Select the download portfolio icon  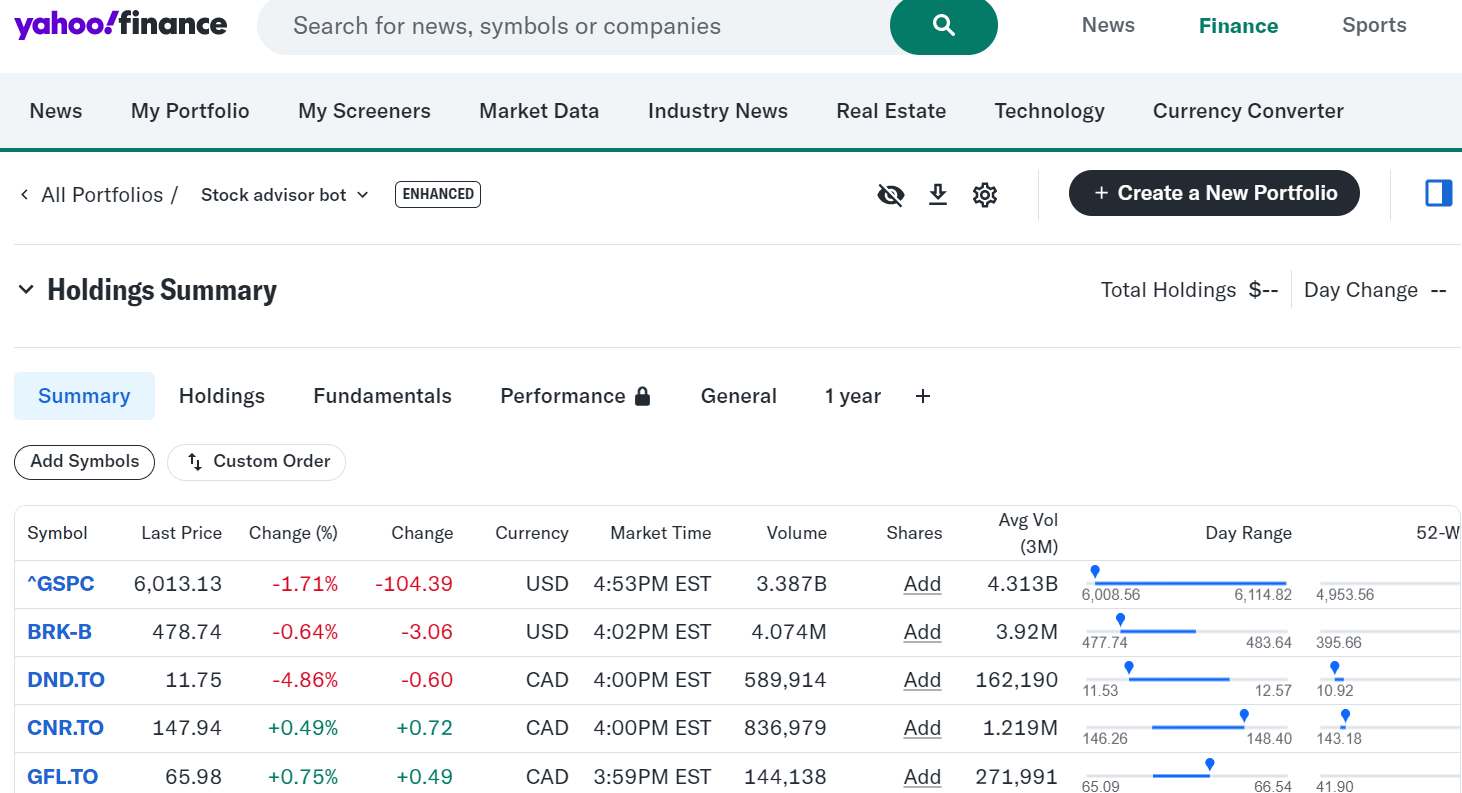[937, 194]
